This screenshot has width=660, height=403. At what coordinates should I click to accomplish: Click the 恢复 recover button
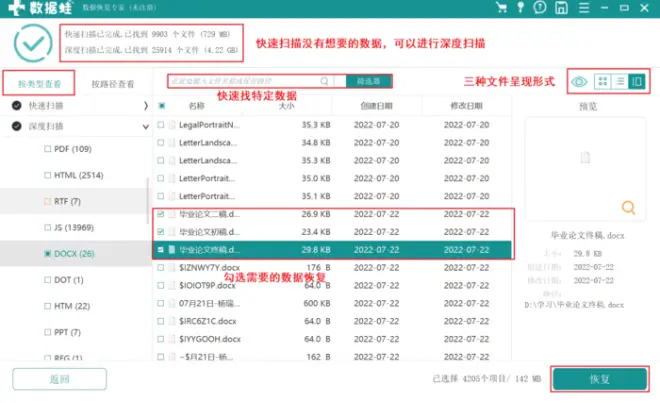pyautogui.click(x=600, y=379)
